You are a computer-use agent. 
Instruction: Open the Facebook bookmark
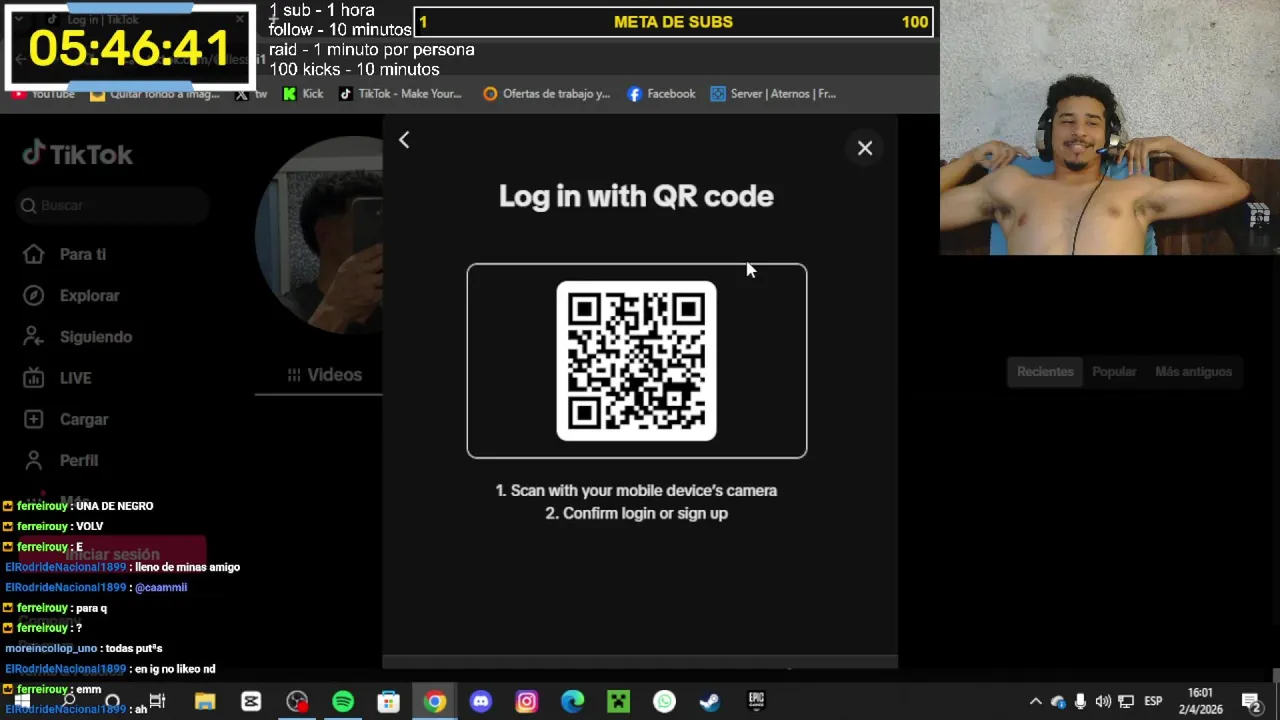click(x=661, y=94)
